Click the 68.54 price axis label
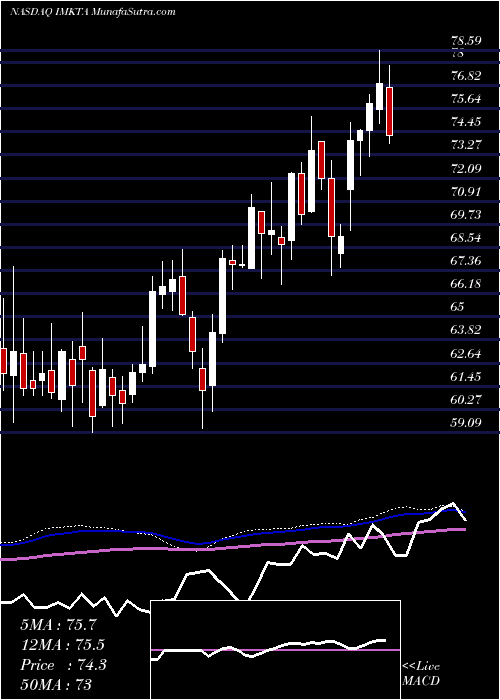This screenshot has width=500, height=700. coord(466,238)
